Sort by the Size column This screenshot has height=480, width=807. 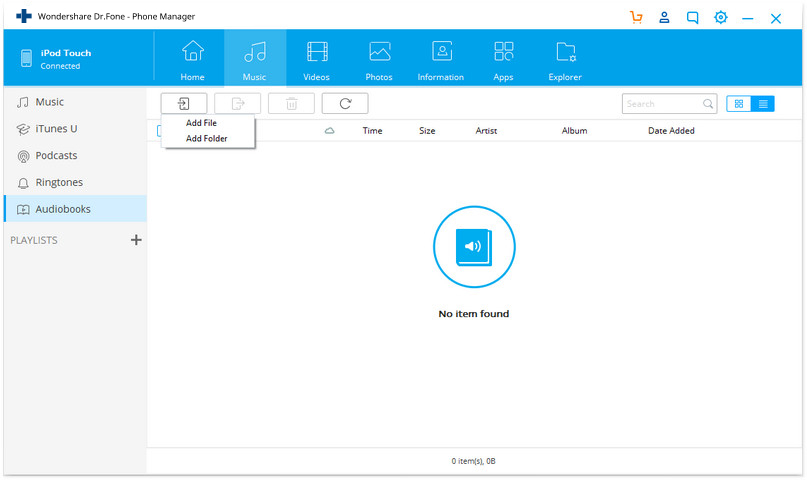coord(427,131)
